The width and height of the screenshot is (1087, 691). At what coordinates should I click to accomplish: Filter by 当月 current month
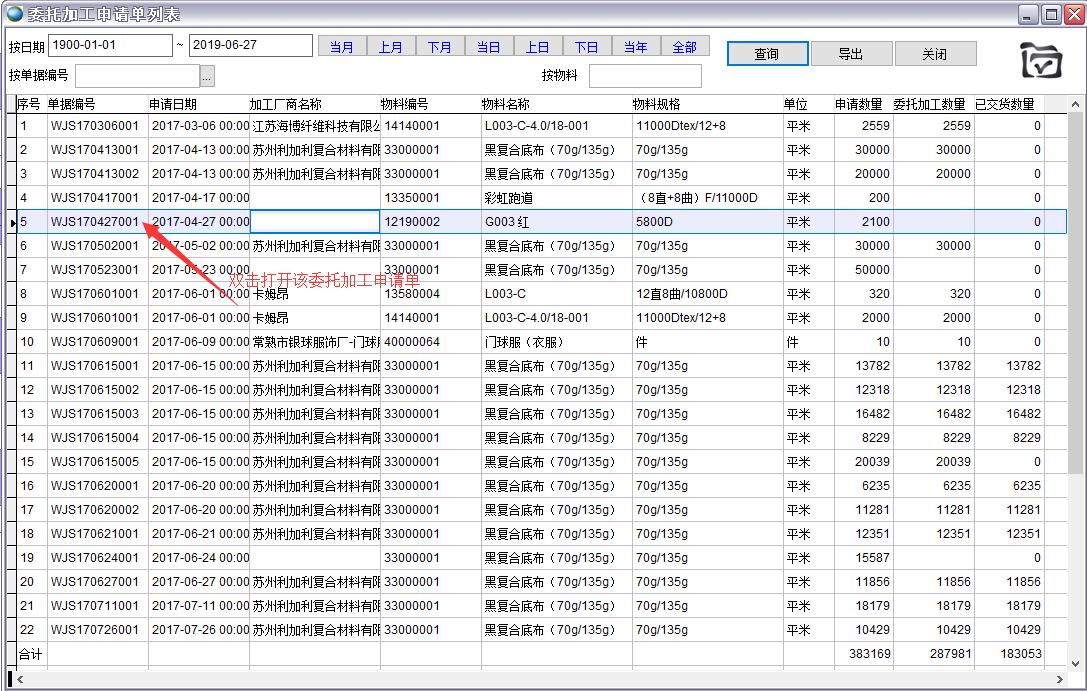click(x=342, y=47)
